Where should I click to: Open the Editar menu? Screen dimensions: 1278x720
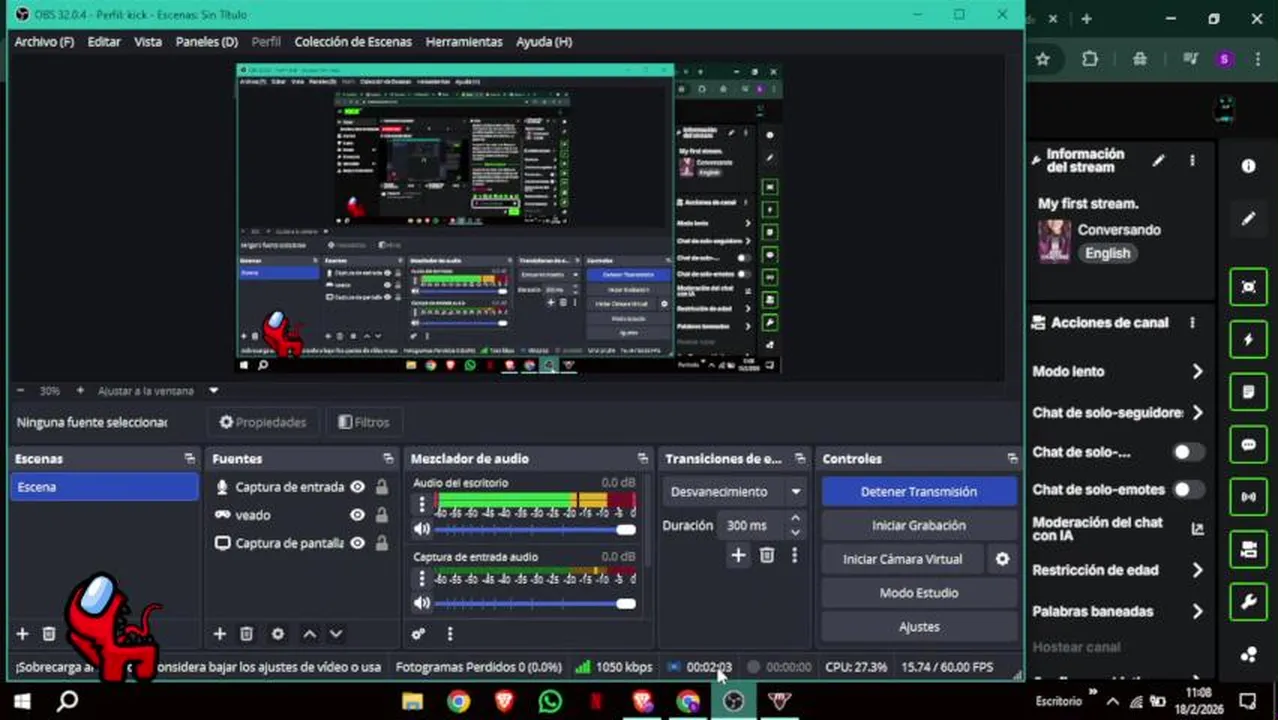coord(104,42)
